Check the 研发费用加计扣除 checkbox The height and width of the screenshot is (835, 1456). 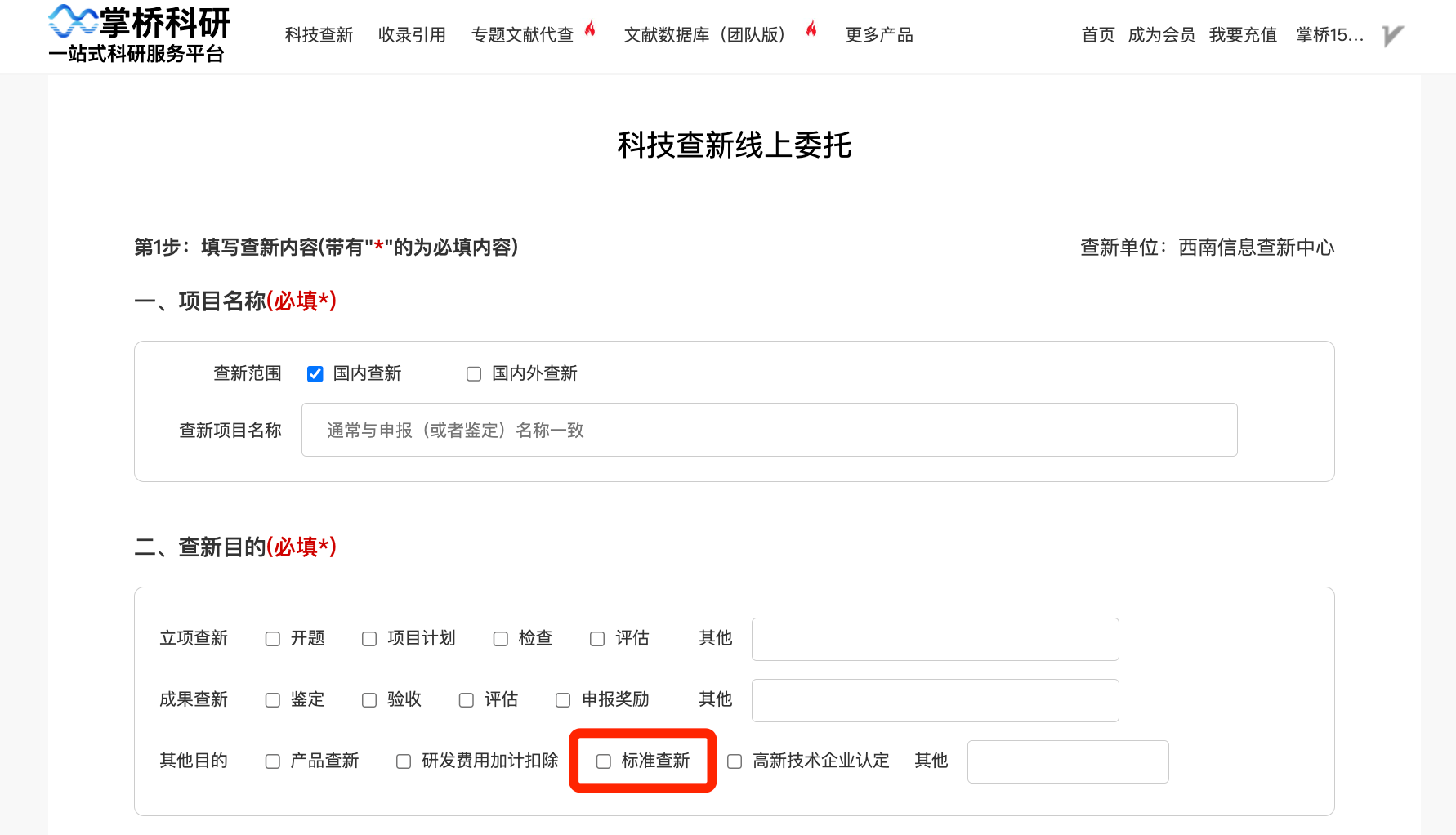click(404, 761)
